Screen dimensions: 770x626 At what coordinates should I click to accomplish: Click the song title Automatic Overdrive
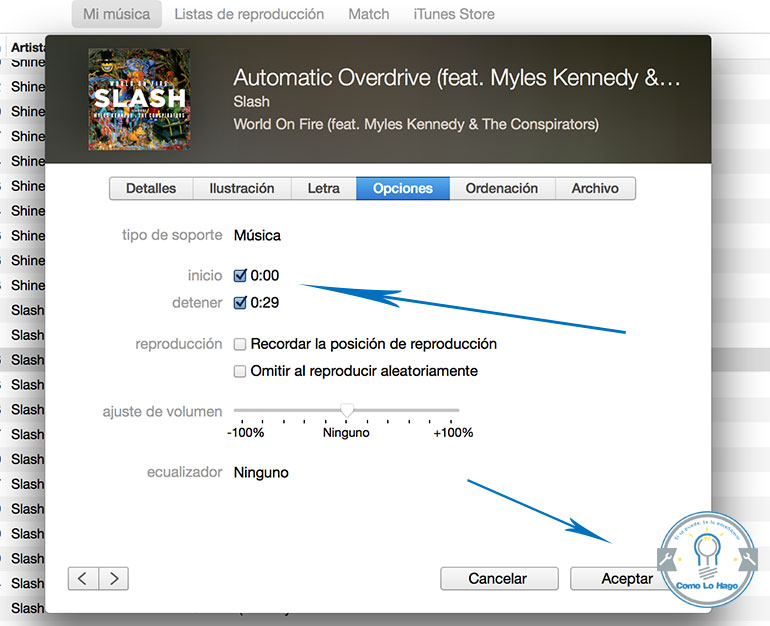(457, 78)
